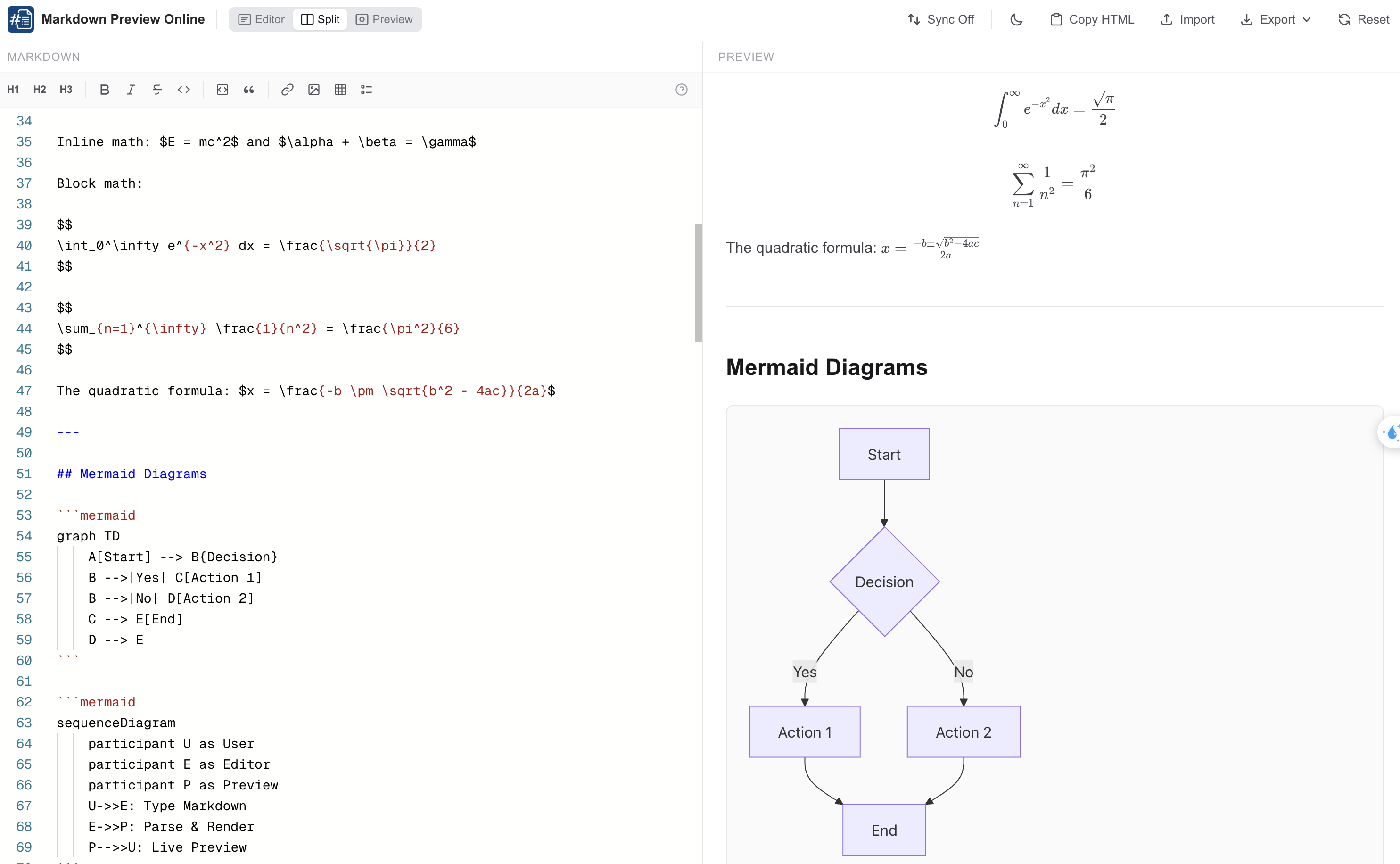Apply strikethrough formatting
1400x864 pixels.
(157, 90)
